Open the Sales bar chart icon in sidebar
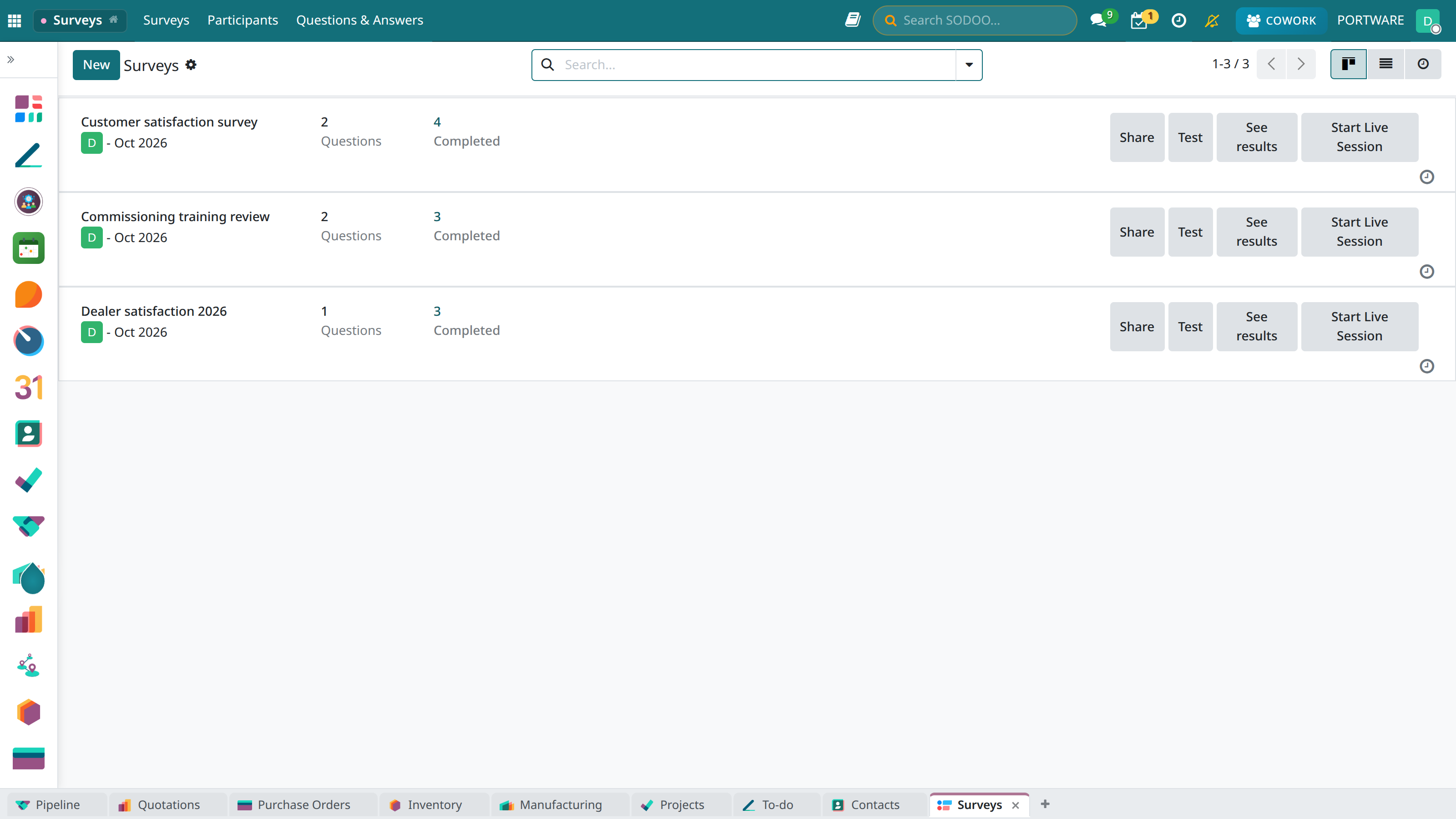 click(x=28, y=620)
